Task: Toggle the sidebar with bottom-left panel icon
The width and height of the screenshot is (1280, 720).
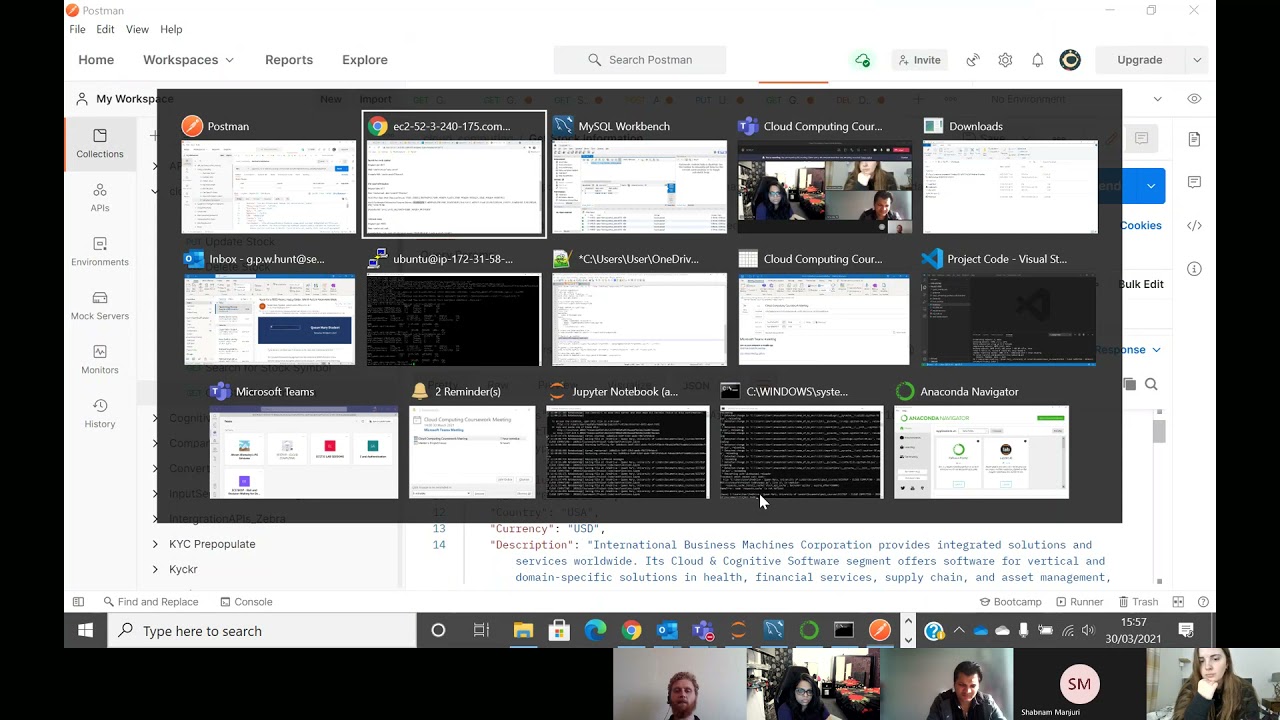Action: click(78, 602)
